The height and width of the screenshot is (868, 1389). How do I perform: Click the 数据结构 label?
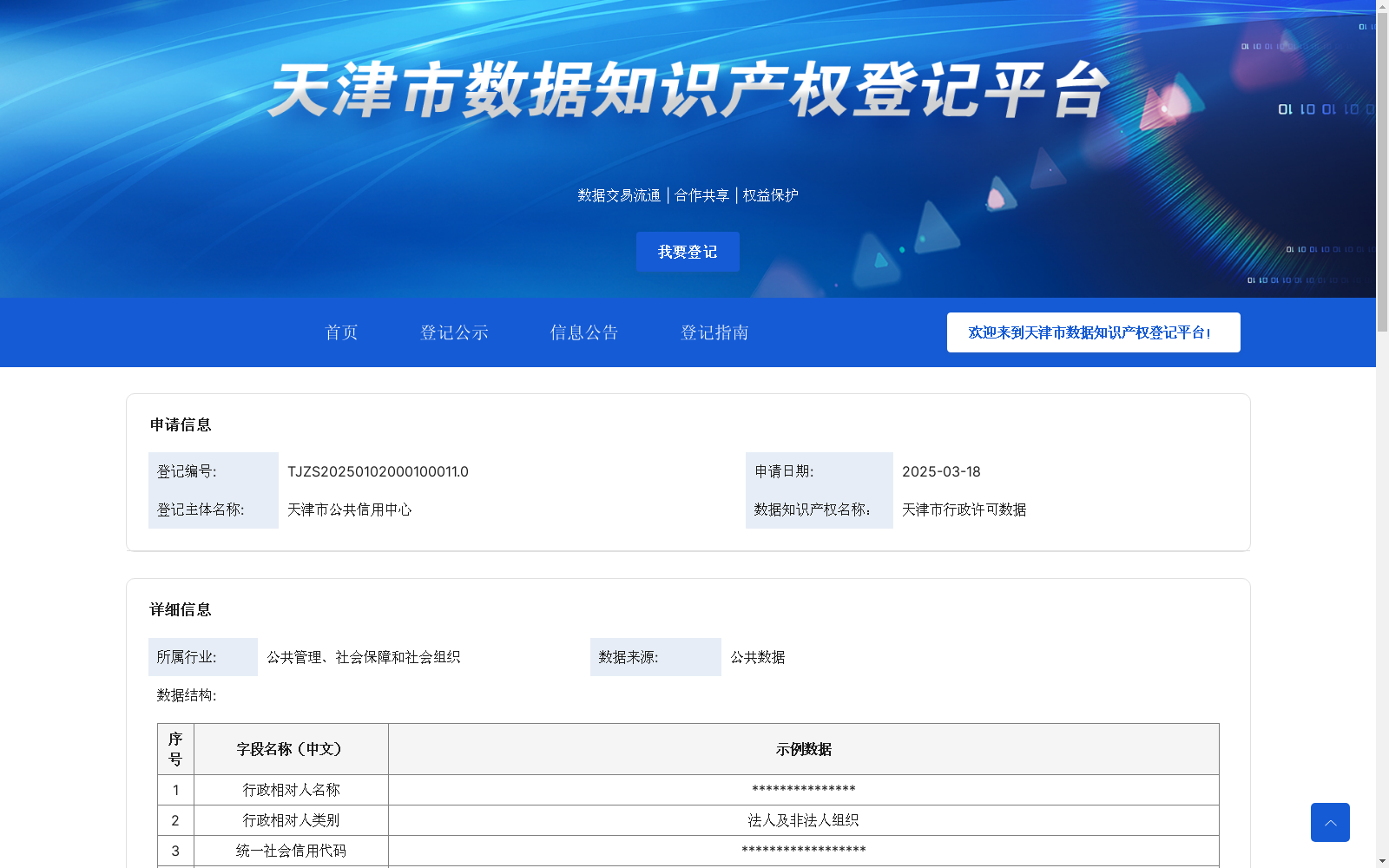click(187, 695)
